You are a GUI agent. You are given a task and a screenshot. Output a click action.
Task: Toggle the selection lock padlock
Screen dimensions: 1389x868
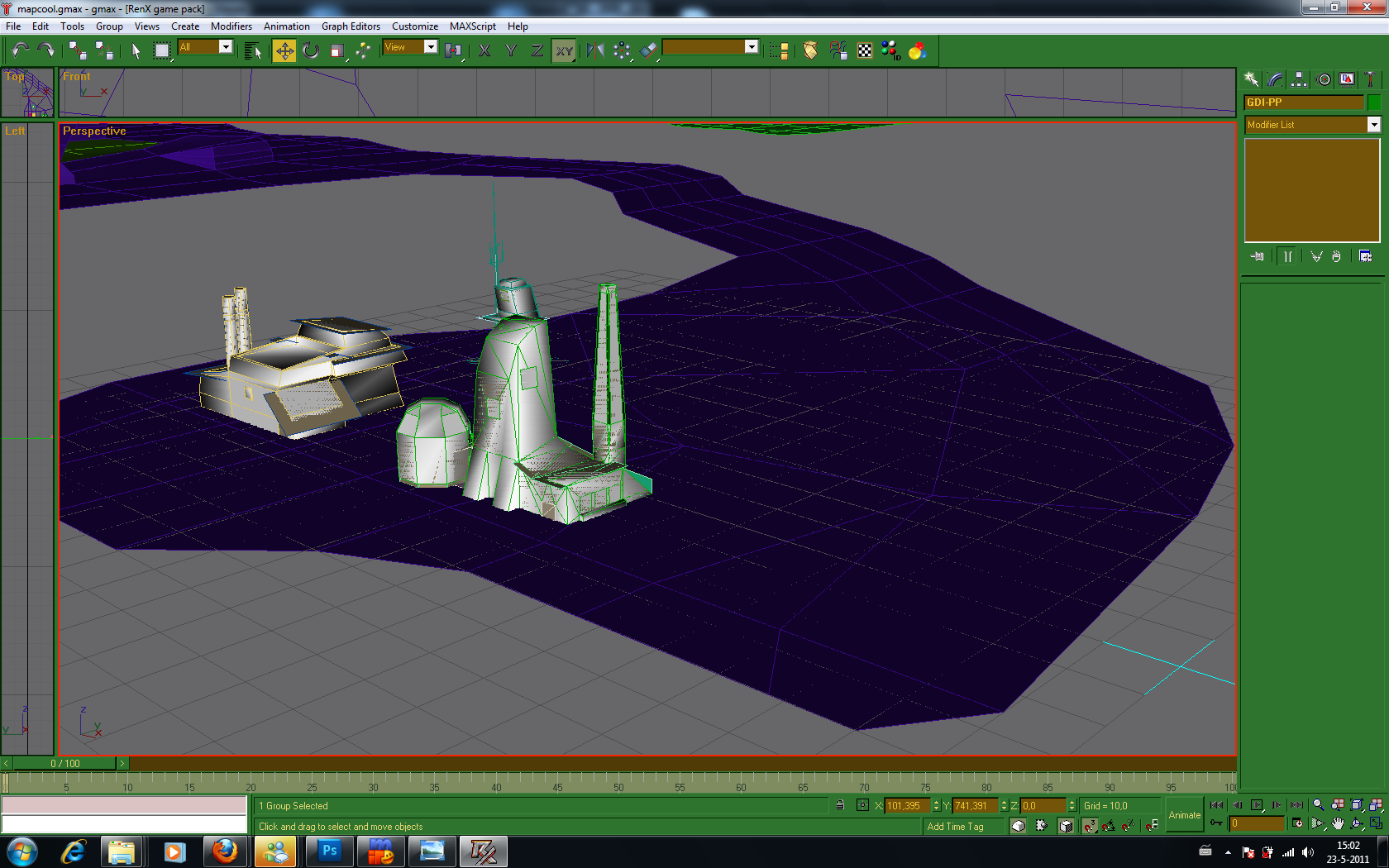coord(840,805)
